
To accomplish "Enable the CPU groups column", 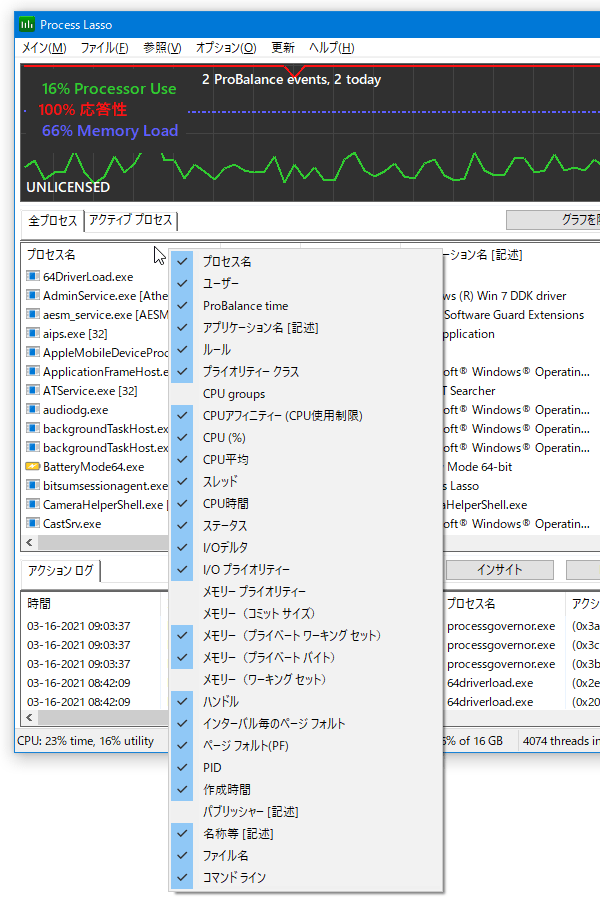I will point(234,394).
